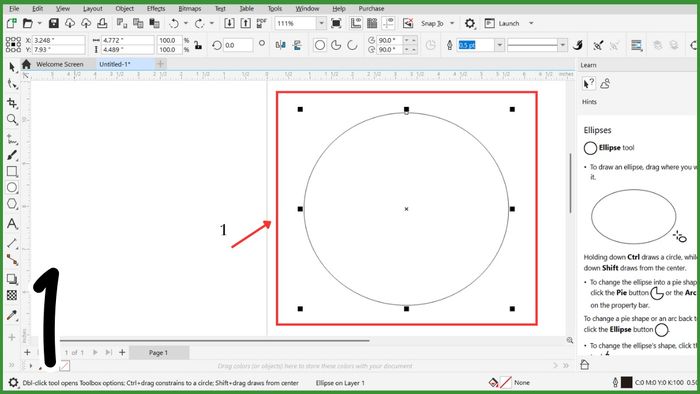Click the fill None swatch in status bar
Screen dimensions: 700x394
[506, 382]
